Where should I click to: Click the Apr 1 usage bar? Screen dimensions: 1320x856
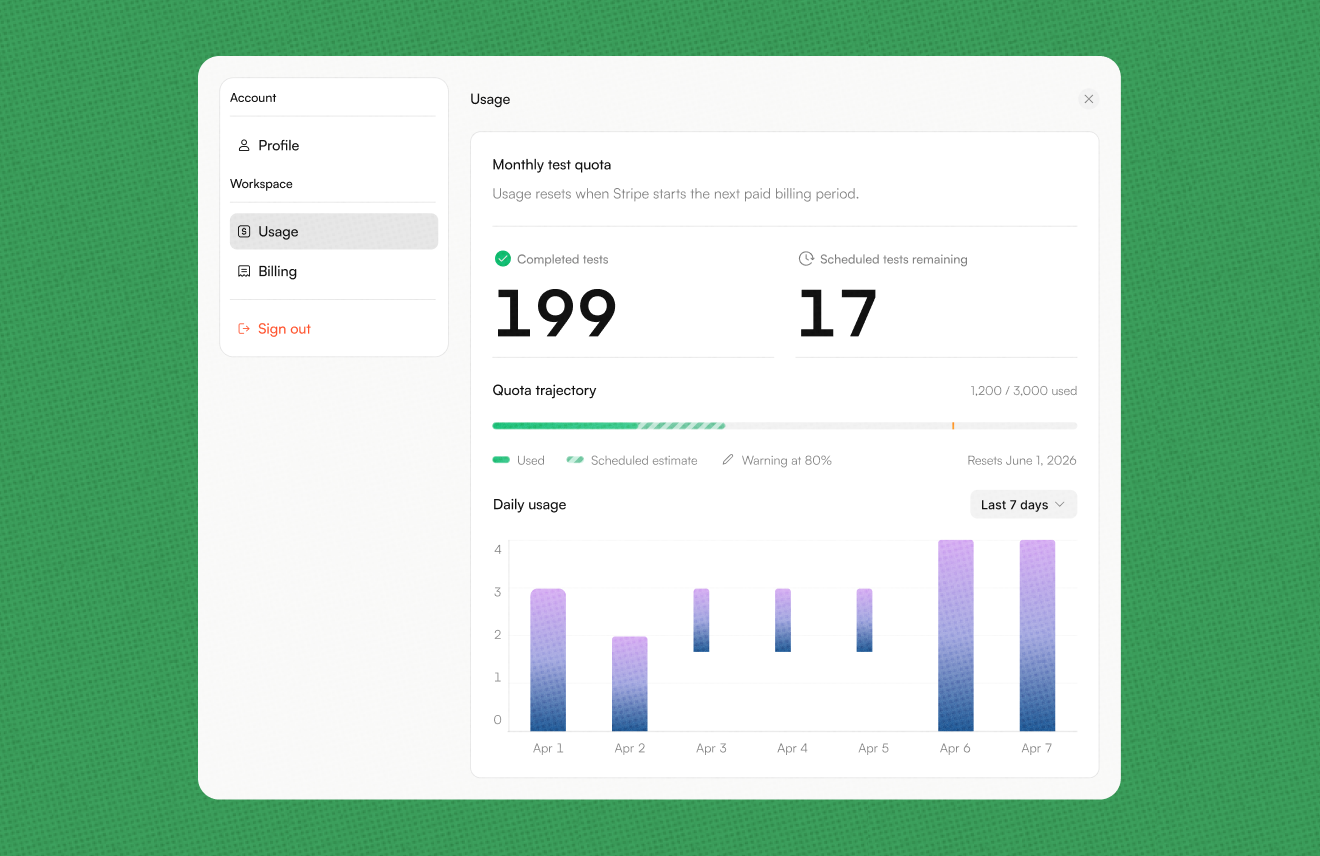548,660
